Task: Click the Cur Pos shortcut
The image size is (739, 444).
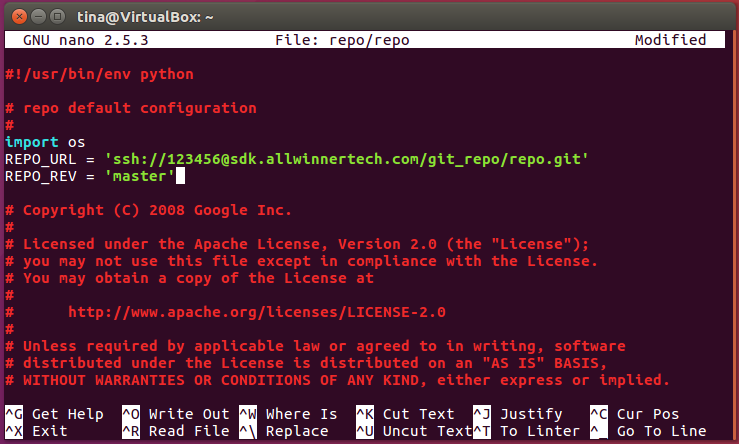Action: 648,414
